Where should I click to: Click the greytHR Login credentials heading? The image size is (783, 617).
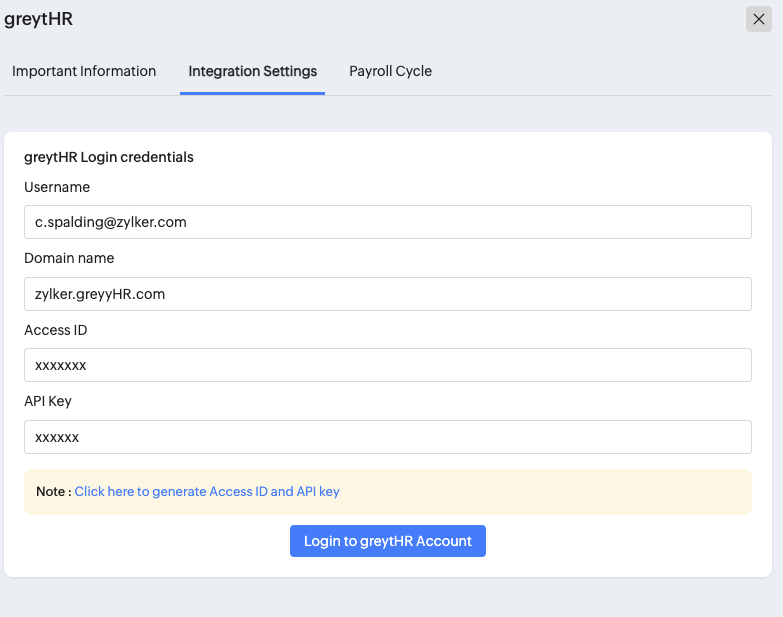[109, 157]
